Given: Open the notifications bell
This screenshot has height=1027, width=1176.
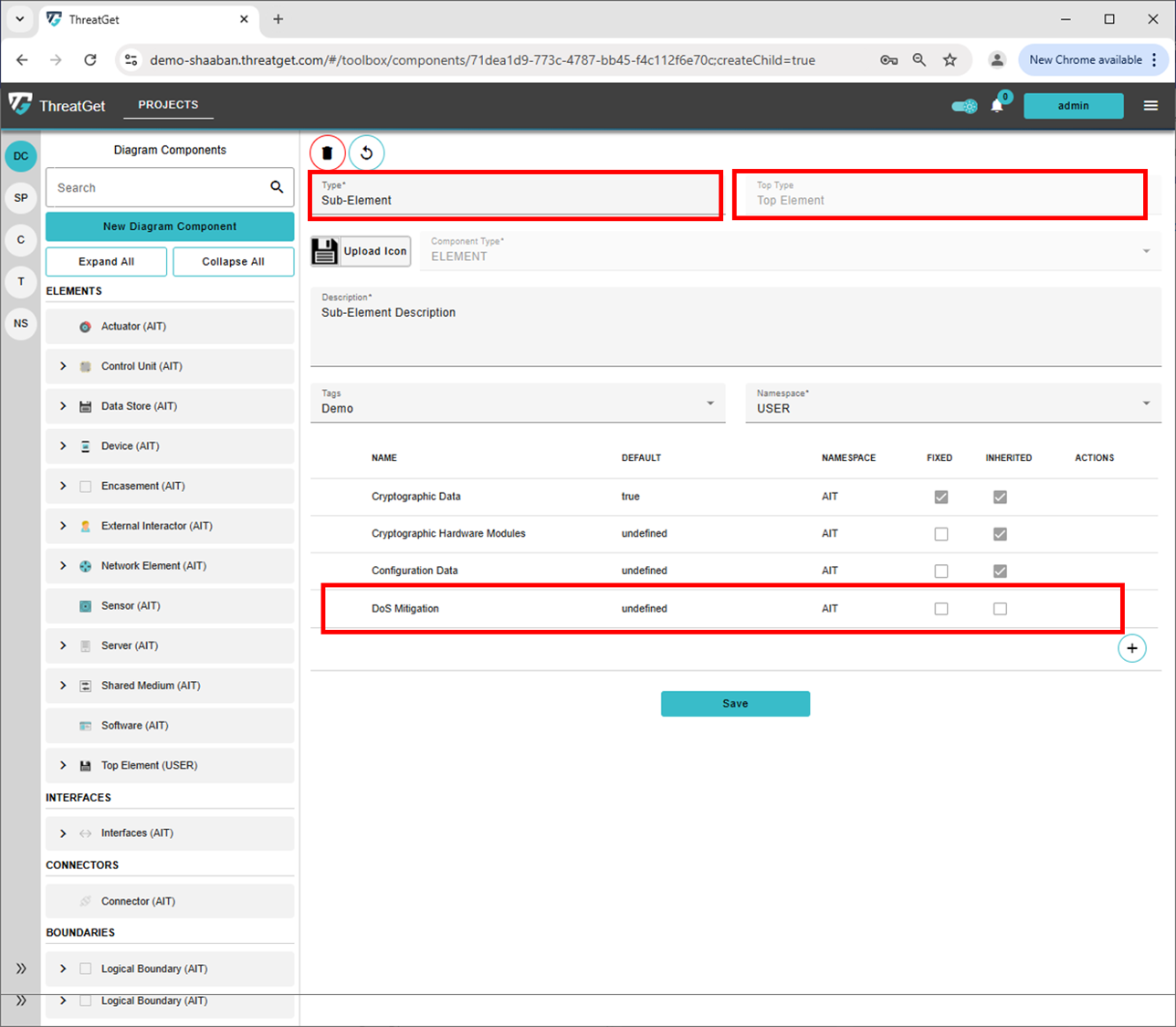Looking at the screenshot, I should (x=997, y=106).
